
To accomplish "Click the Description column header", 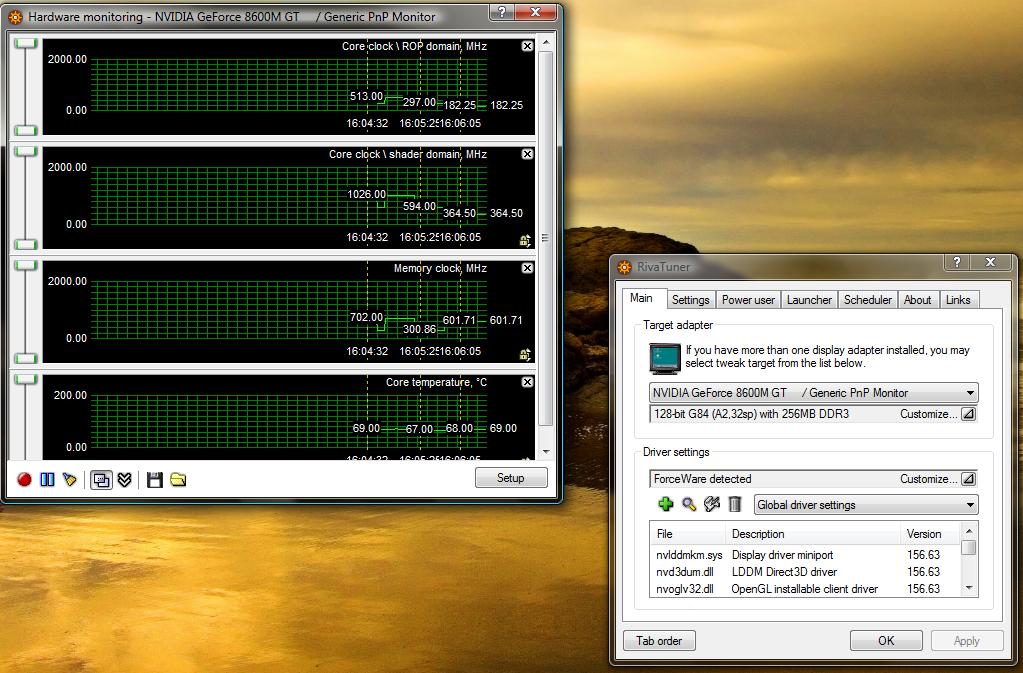I will click(x=813, y=533).
